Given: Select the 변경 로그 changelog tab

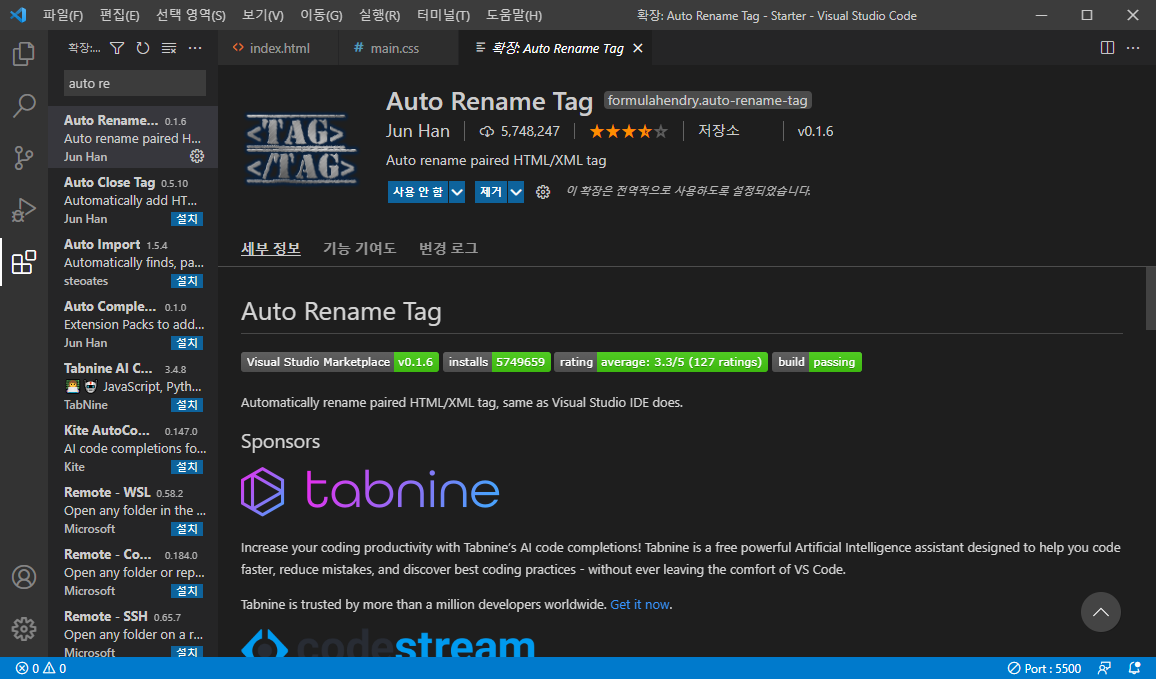Looking at the screenshot, I should [448, 248].
